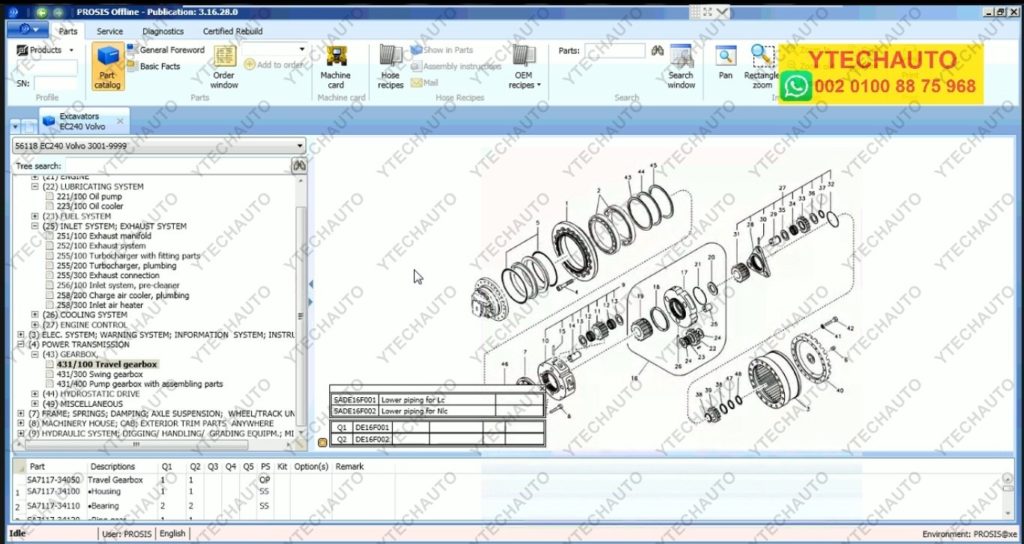
Task: Expand (49) MISCELLANEOUS node
Action: tap(35, 404)
